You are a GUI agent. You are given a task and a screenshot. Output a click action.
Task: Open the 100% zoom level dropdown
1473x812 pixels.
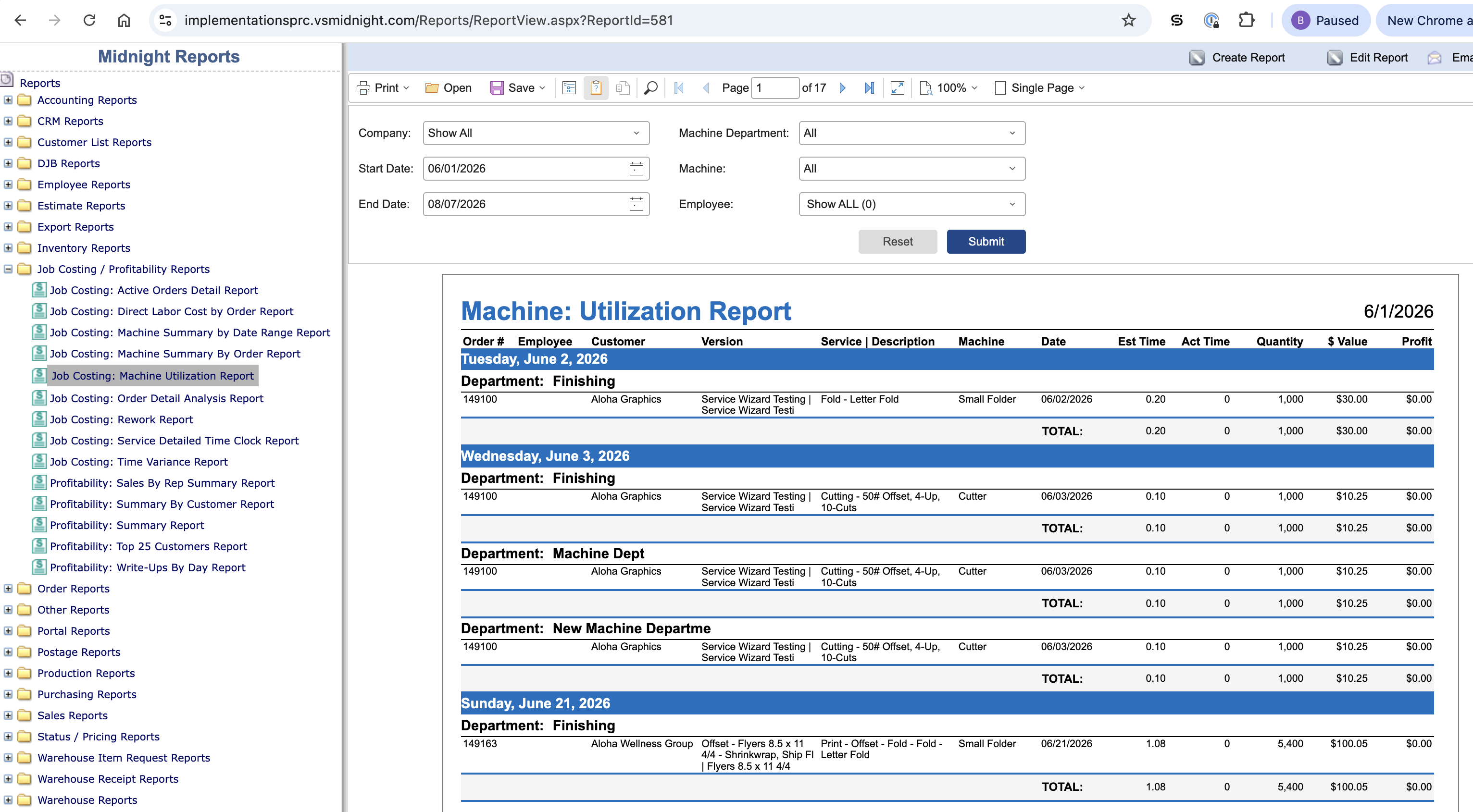[x=950, y=88]
